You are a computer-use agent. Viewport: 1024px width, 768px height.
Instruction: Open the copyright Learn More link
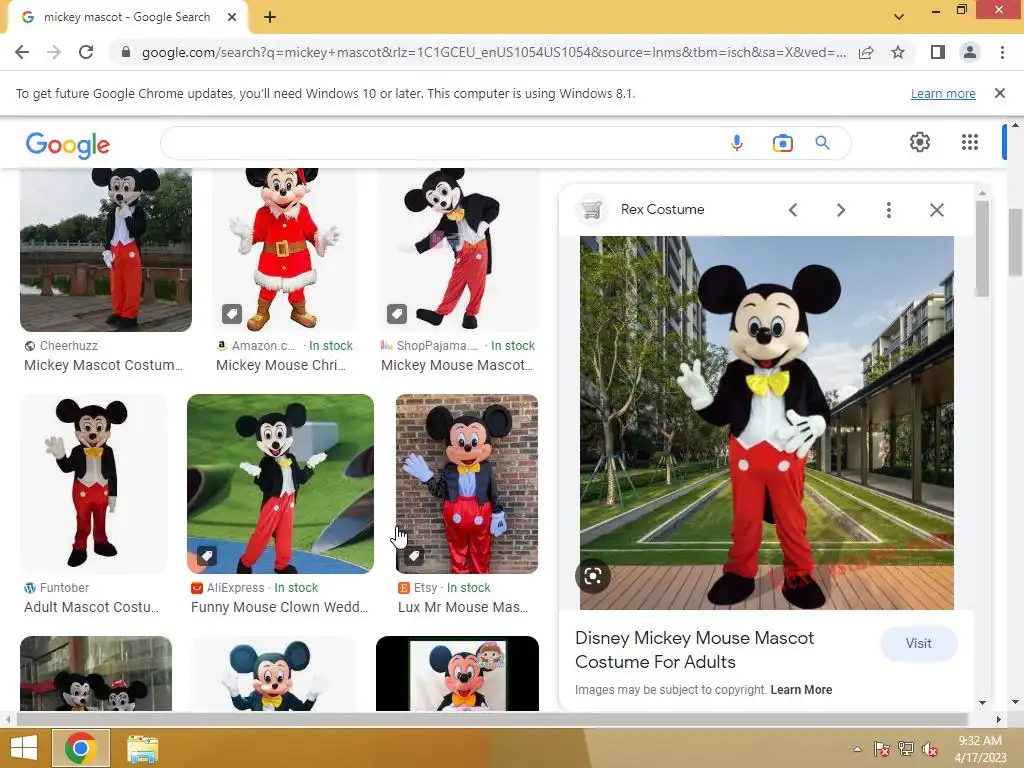[x=801, y=690]
